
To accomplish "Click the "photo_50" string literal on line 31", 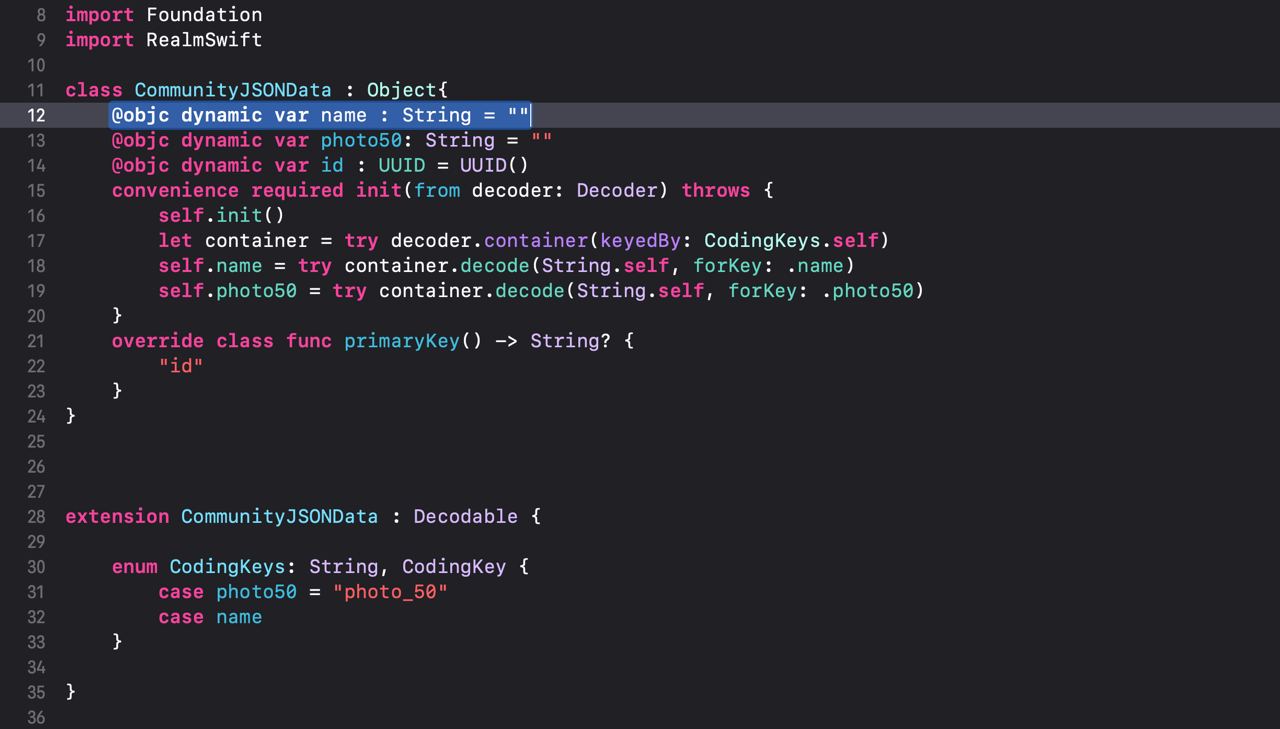I will tap(390, 592).
